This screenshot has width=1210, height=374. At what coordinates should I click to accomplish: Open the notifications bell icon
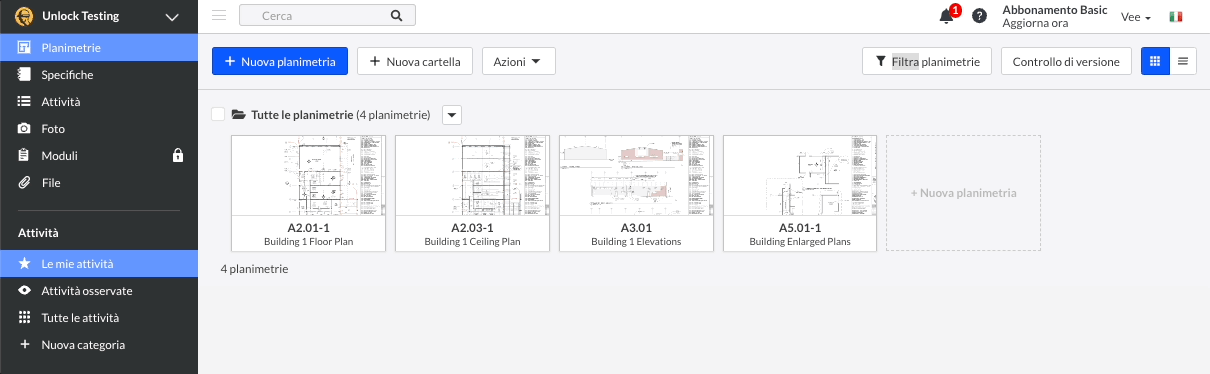pos(946,16)
